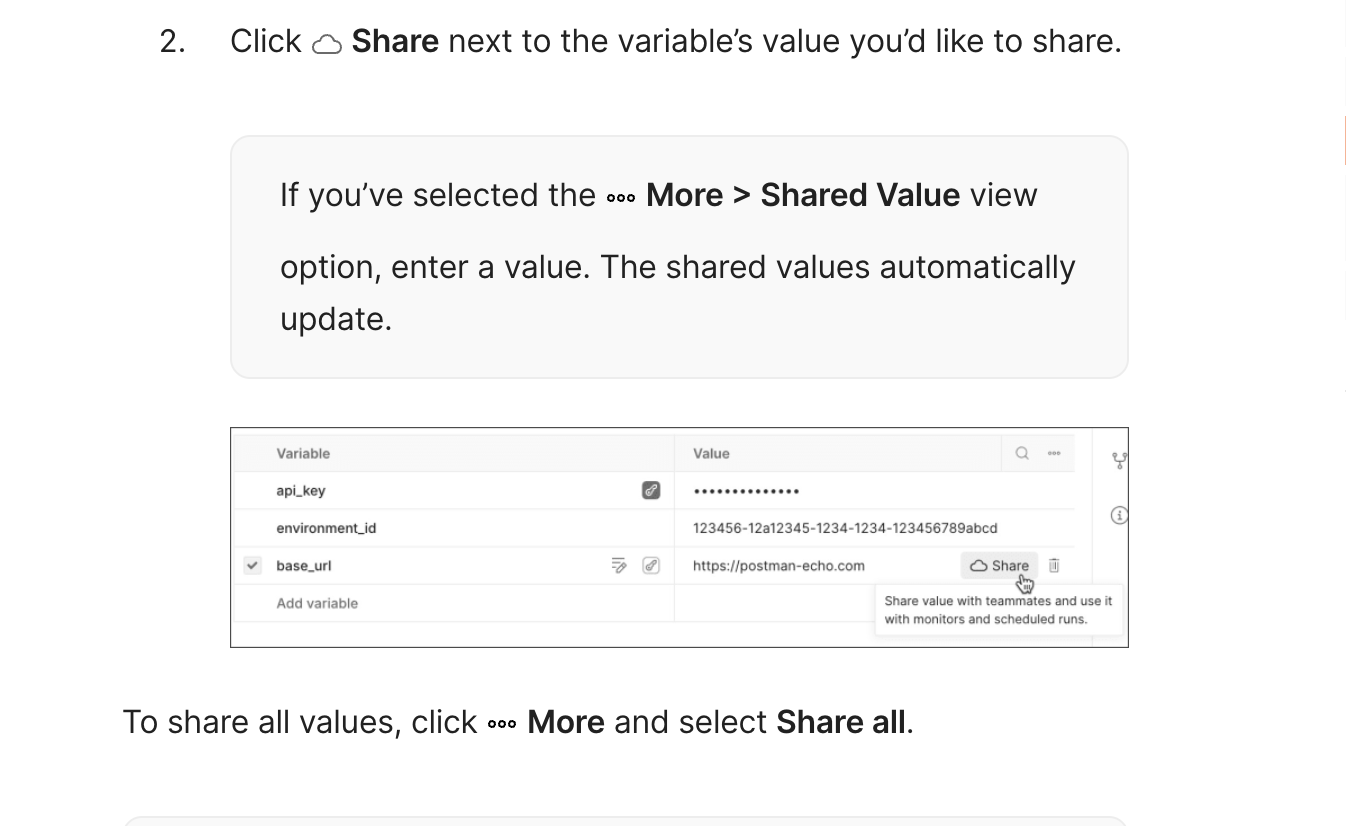Open the info icon in right sidebar
Viewport: 1346px width, 826px height.
(x=1119, y=515)
